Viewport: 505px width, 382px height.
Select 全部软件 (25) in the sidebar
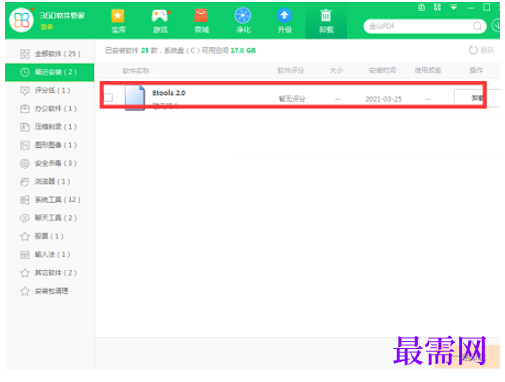[x=50, y=54]
